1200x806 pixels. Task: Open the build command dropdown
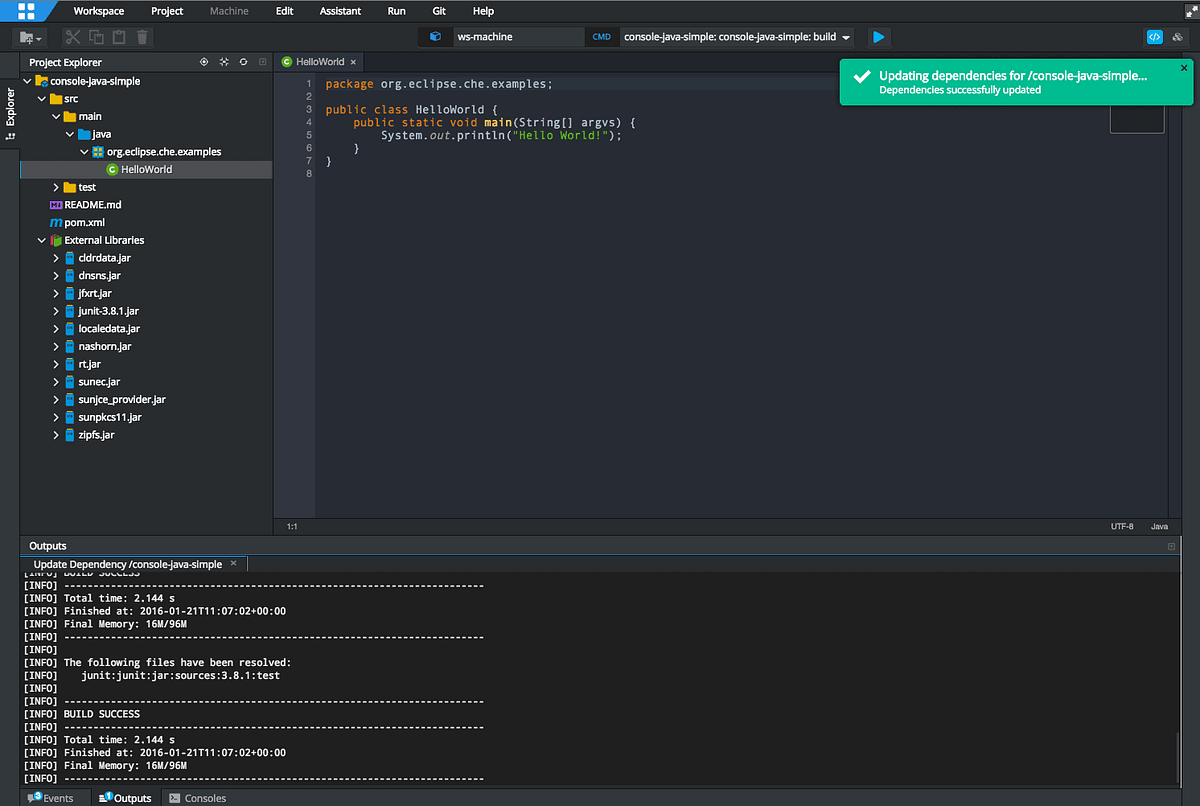846,36
